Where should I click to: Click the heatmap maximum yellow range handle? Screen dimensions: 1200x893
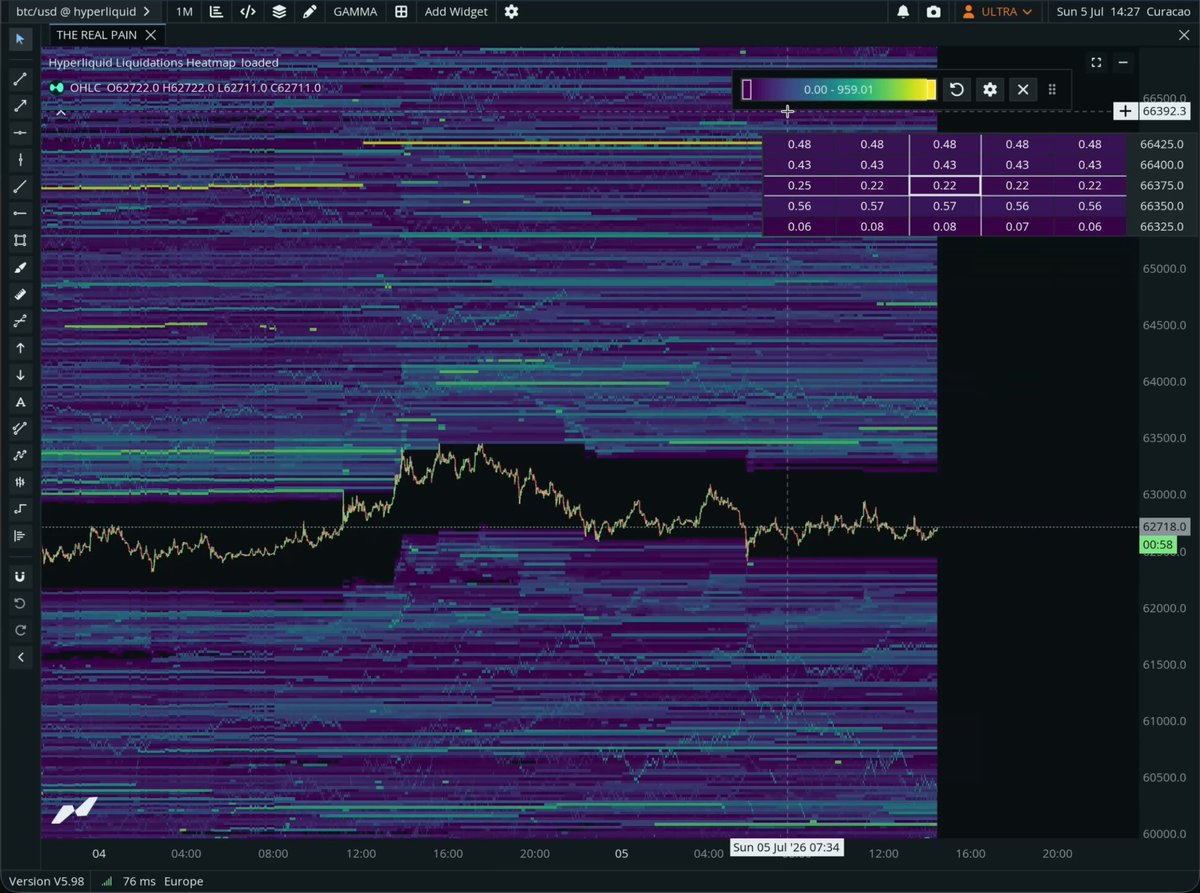(931, 89)
